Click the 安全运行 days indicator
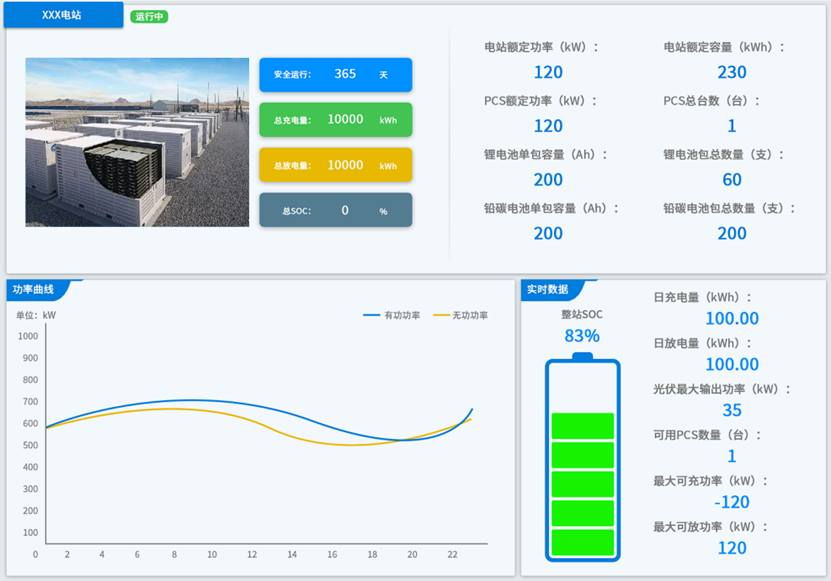Viewport: 831px width, 581px height. (x=337, y=74)
